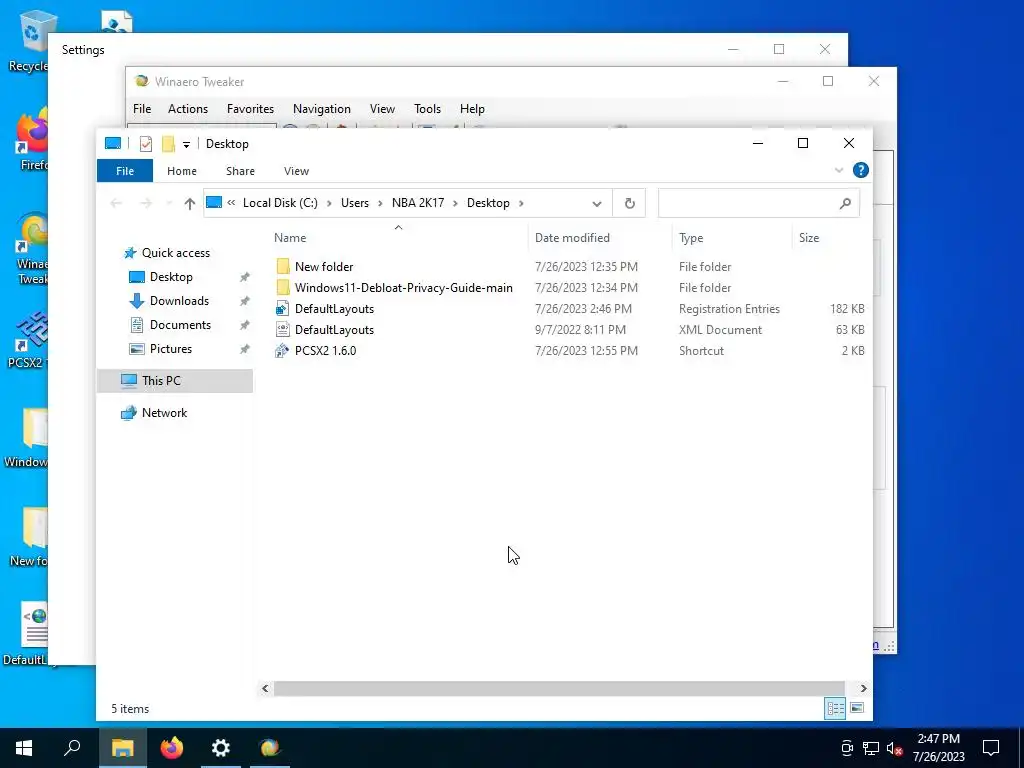
Task: Open recent locations dropdown arrow
Action: coord(169,203)
